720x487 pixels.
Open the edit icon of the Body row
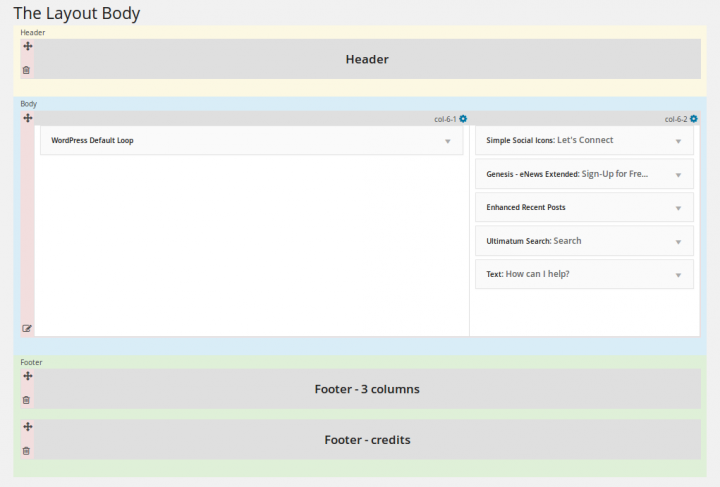click(x=27, y=329)
